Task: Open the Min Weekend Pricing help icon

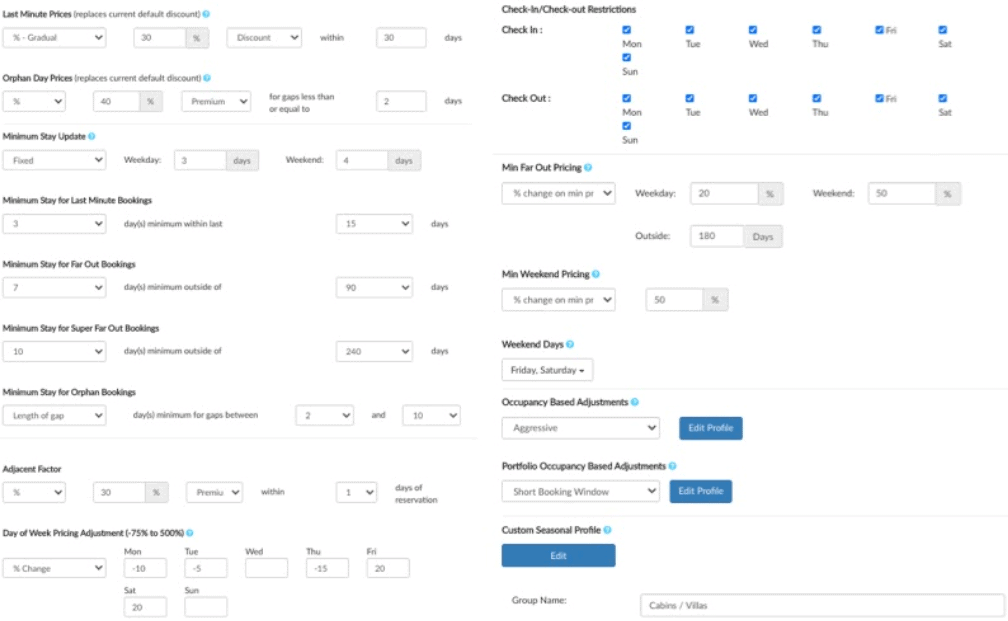Action: pyautogui.click(x=596, y=274)
